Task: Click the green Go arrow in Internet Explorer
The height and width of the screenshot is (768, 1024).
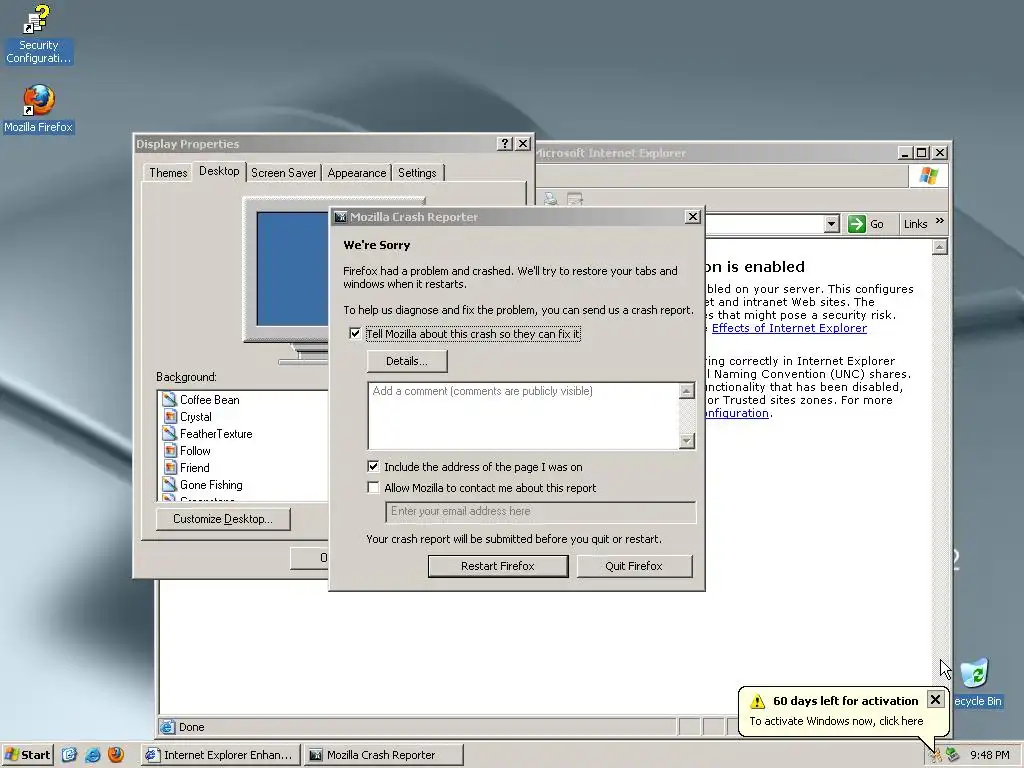Action: [x=856, y=224]
